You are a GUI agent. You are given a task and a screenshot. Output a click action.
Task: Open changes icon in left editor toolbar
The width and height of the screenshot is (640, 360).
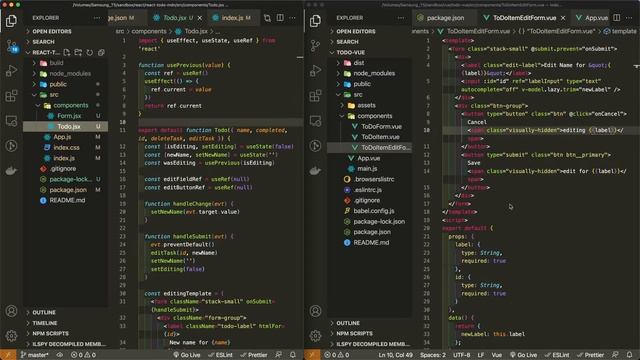(x=267, y=18)
